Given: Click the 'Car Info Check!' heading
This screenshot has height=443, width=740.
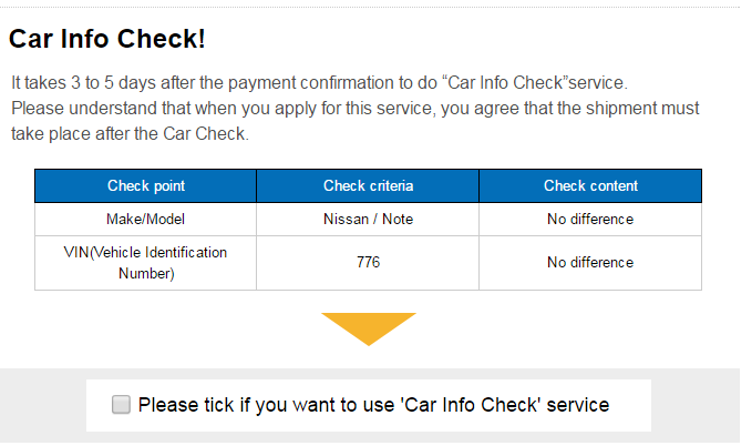Looking at the screenshot, I should tap(107, 39).
